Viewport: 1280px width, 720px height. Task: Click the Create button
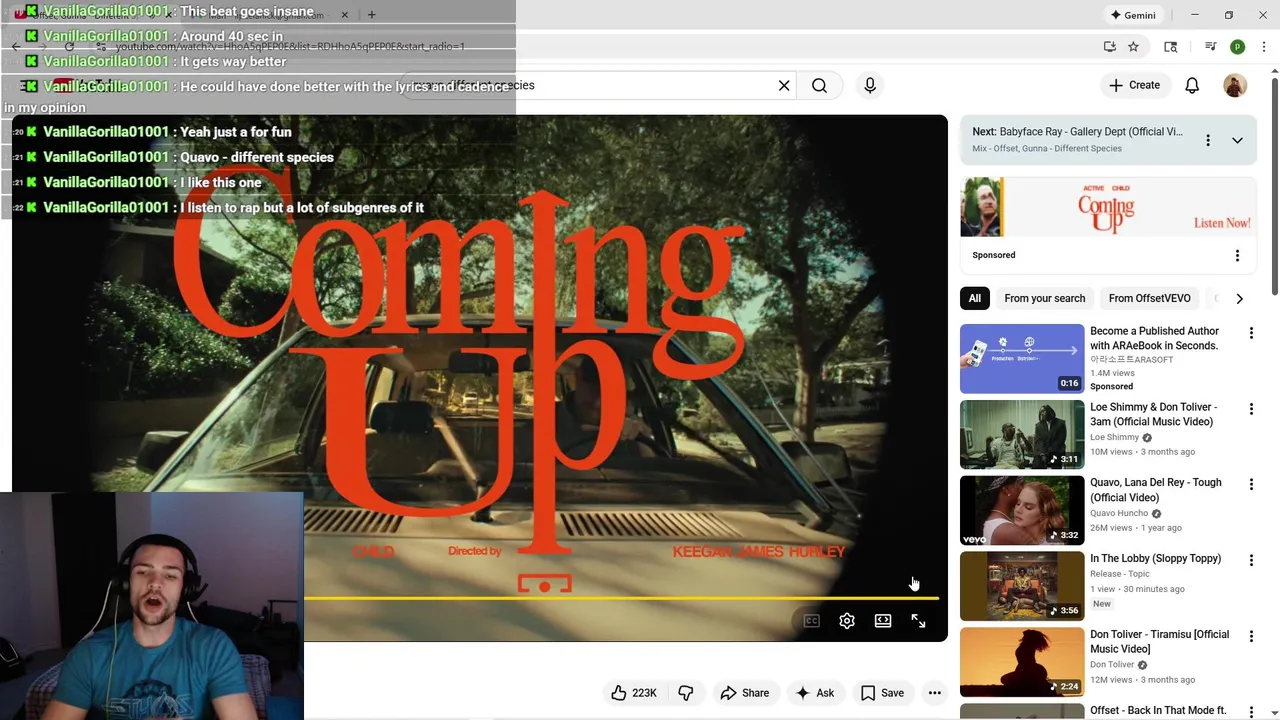(1134, 85)
